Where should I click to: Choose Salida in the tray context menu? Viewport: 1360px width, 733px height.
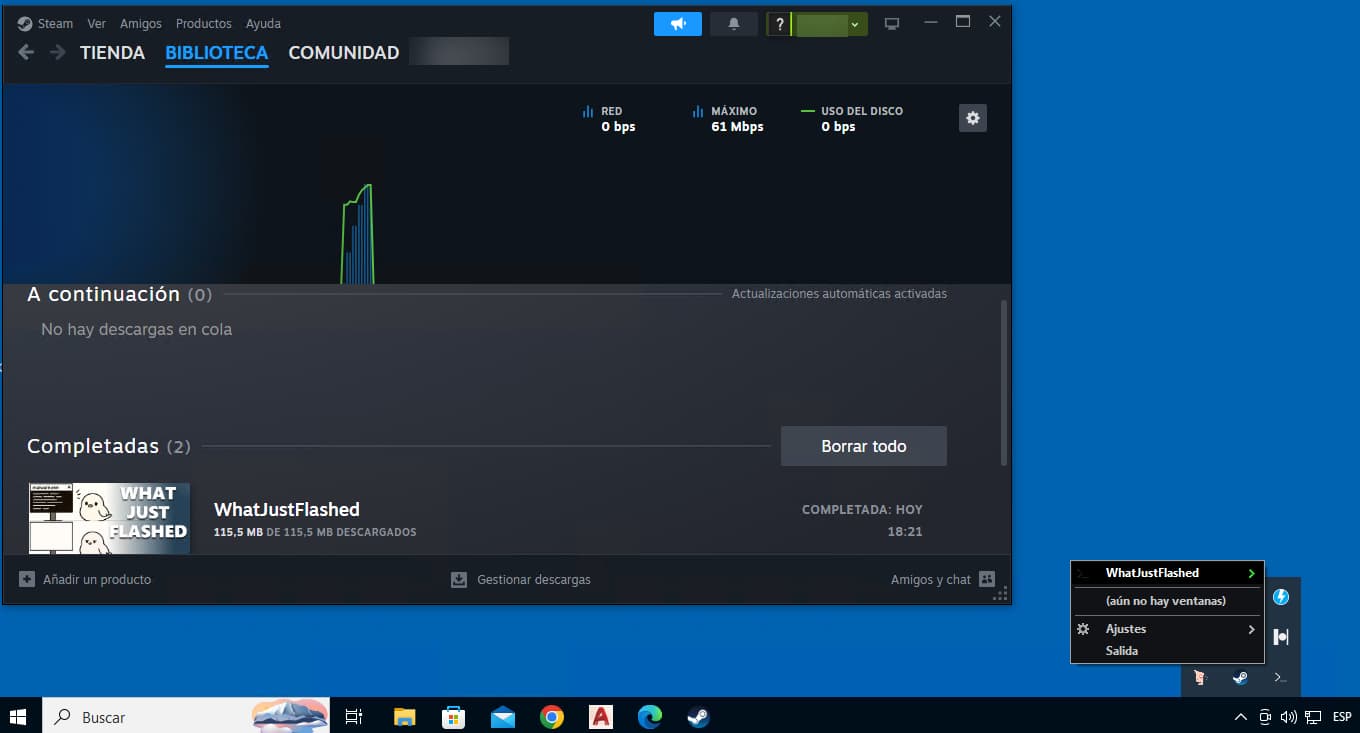click(1167, 651)
